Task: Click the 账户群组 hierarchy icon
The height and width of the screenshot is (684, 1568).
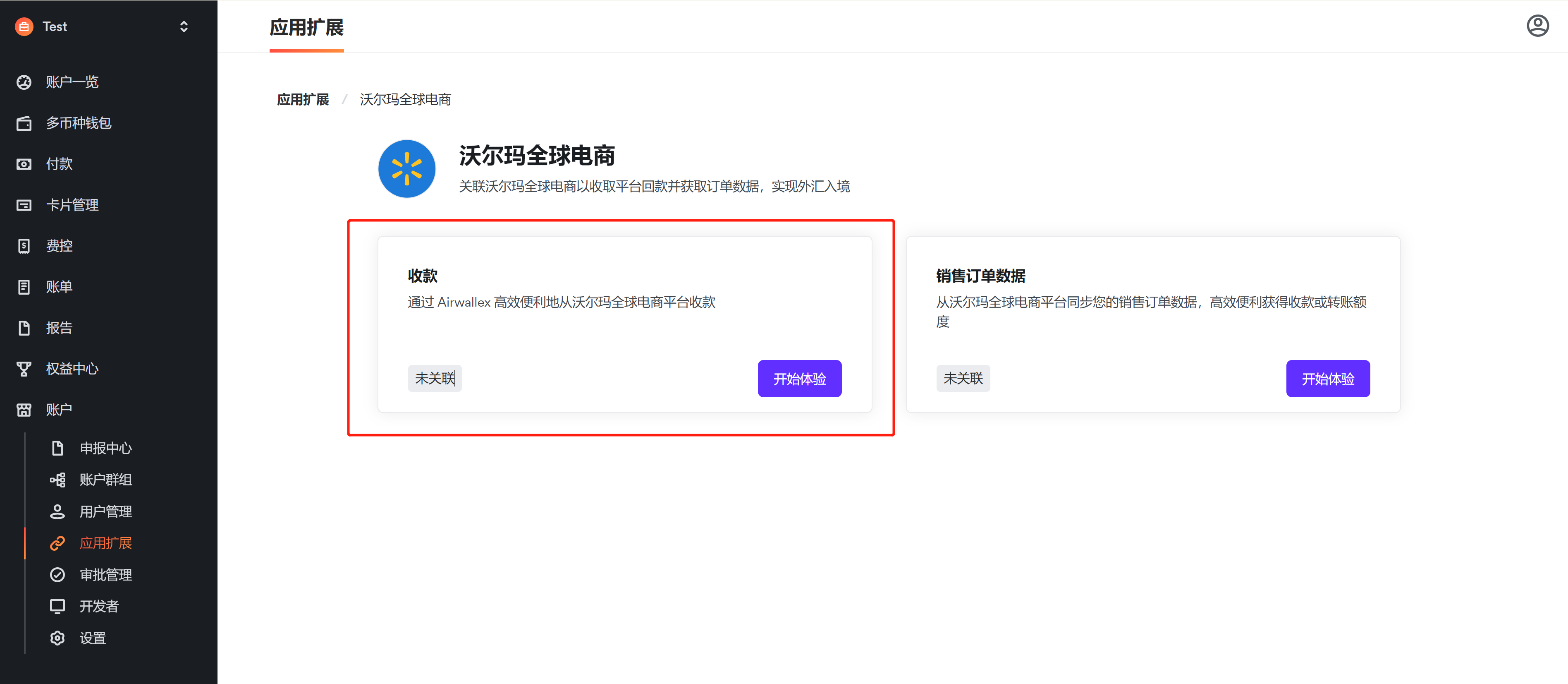Action: [57, 480]
